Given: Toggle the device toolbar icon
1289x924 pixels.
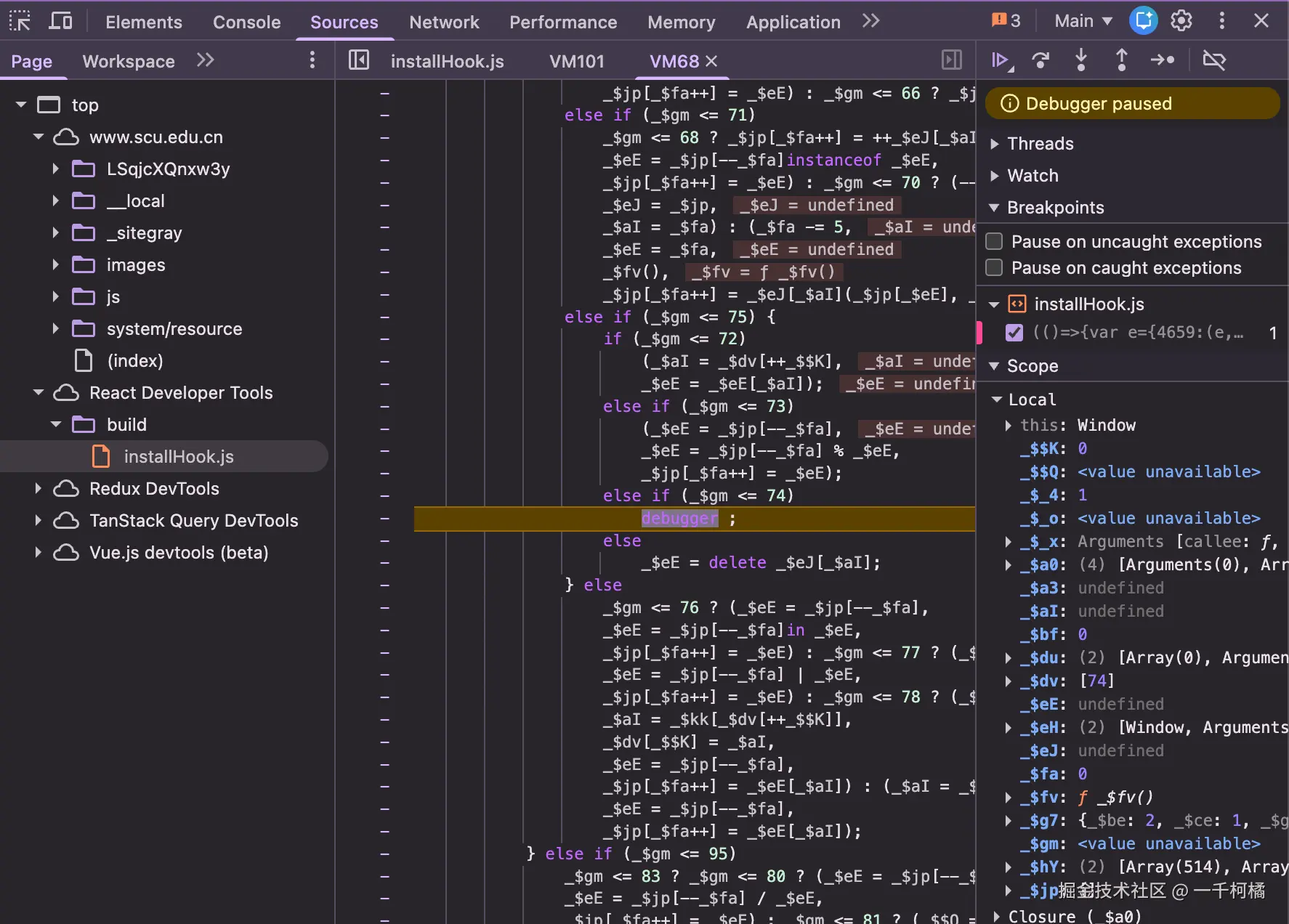Looking at the screenshot, I should point(60,21).
